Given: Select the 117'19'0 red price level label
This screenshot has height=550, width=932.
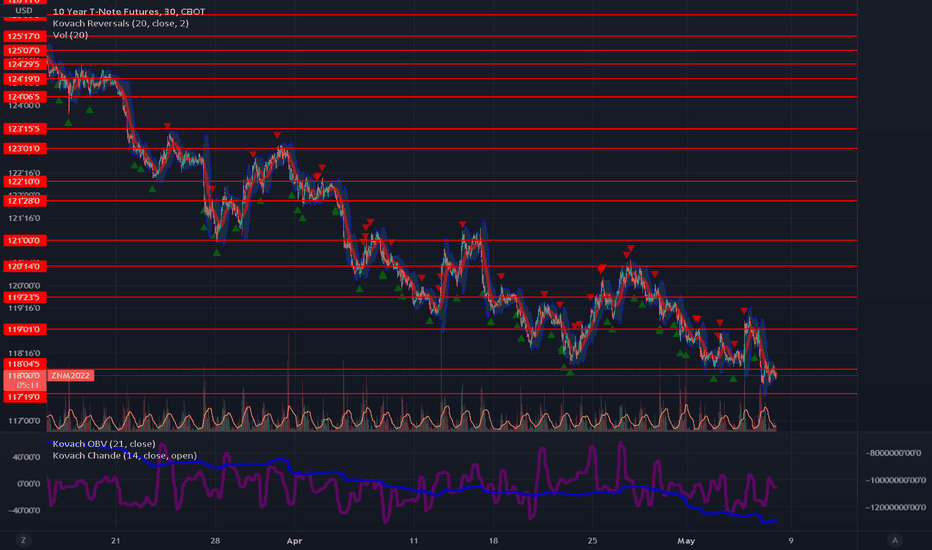Looking at the screenshot, I should pos(24,397).
